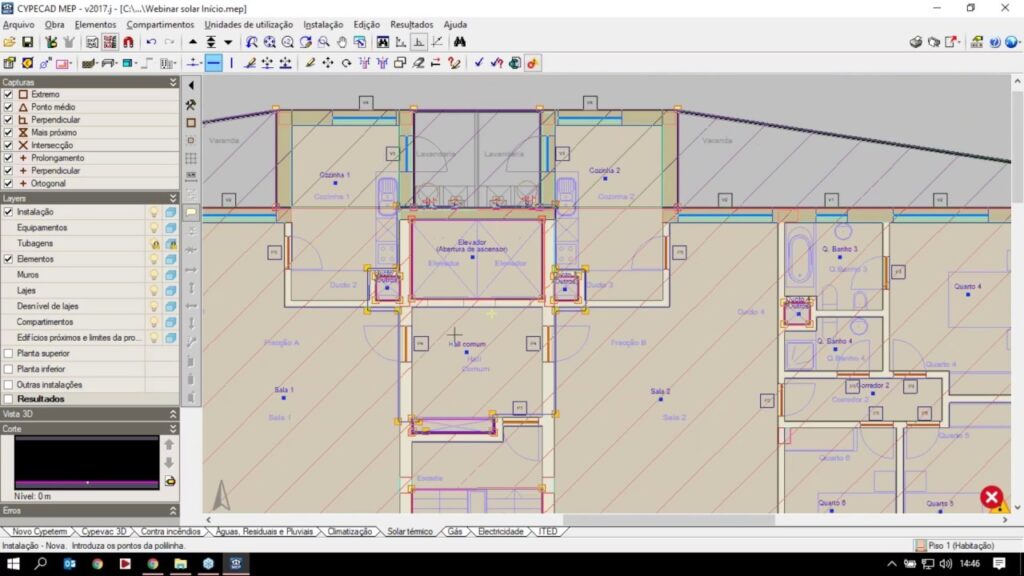Select the horizontal pipe drawing tool
1024x576 pixels.
[213, 63]
